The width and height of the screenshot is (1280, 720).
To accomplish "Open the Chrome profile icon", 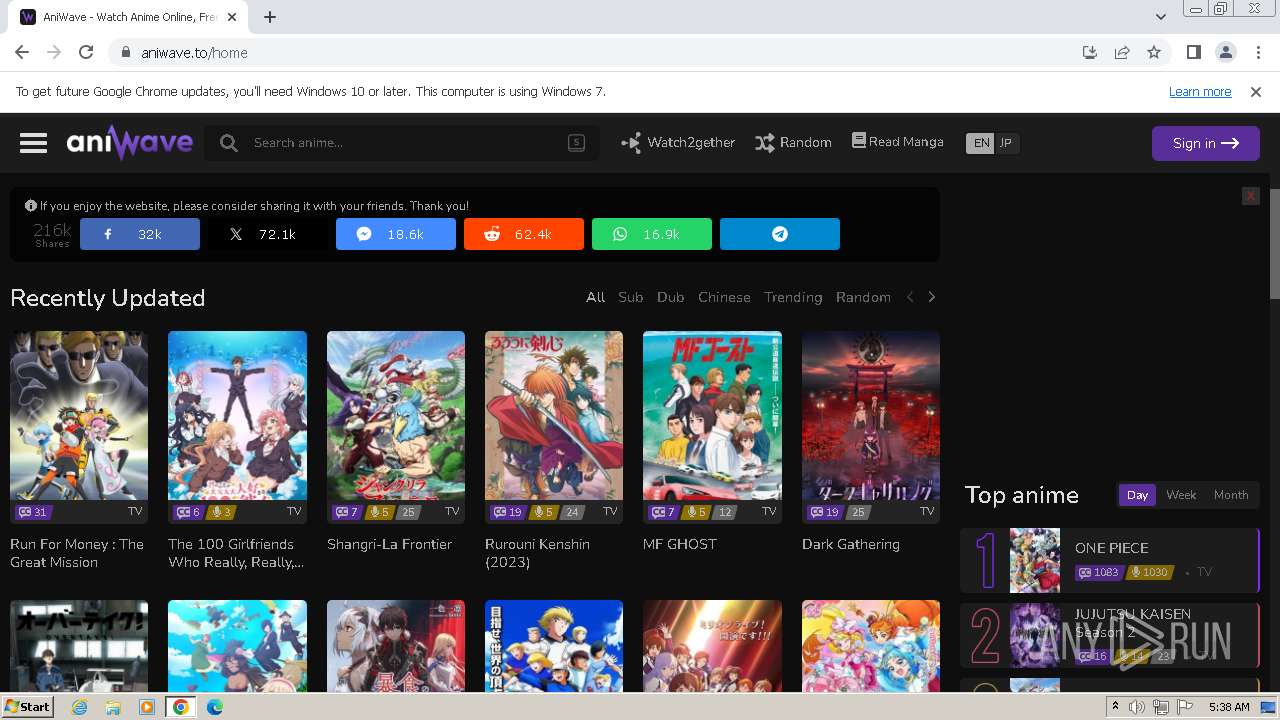I will click(1225, 52).
